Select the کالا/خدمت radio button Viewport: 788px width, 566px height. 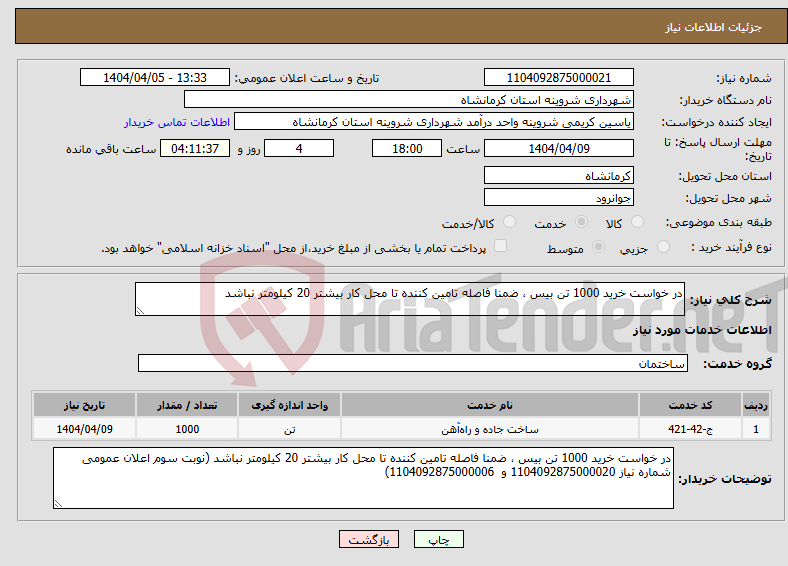tap(510, 222)
